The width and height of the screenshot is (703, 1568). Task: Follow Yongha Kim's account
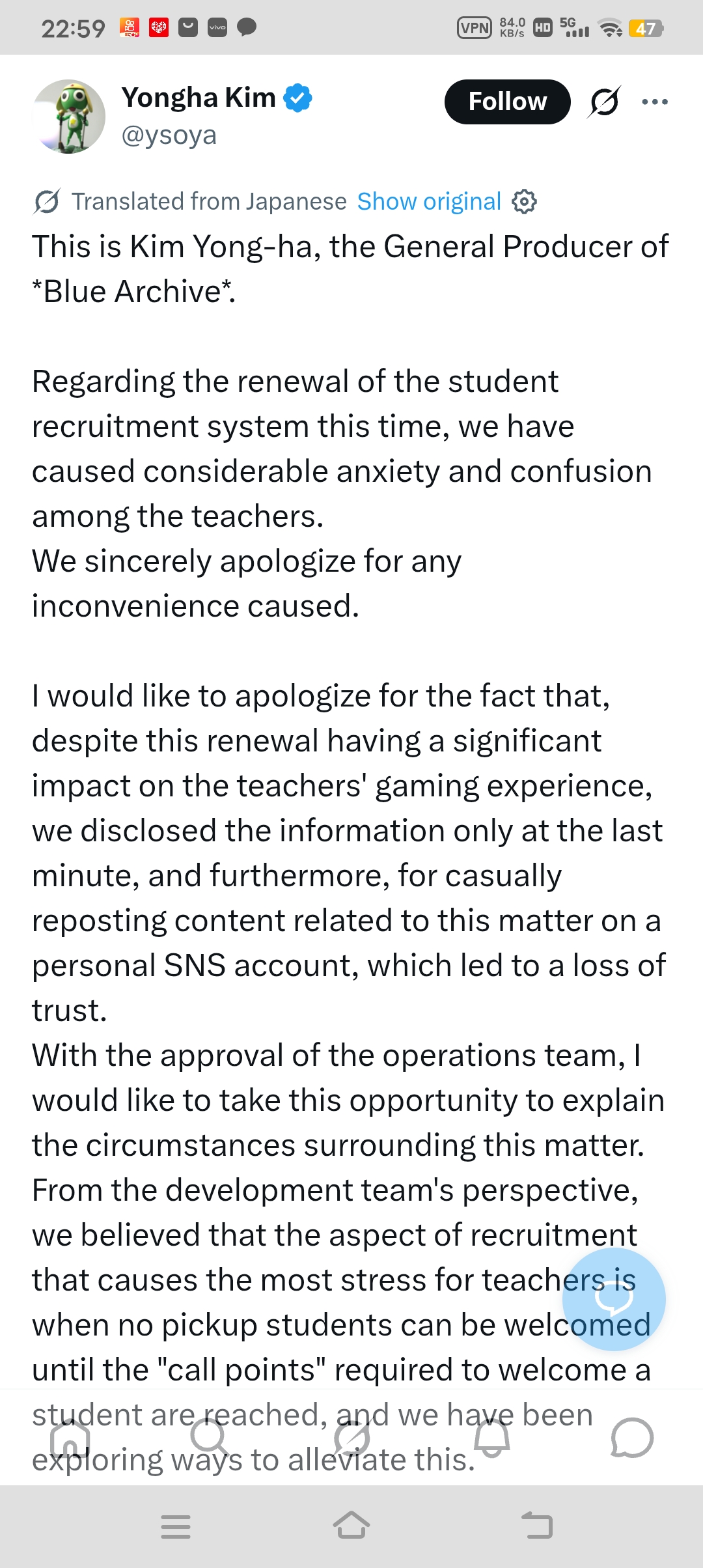507,102
